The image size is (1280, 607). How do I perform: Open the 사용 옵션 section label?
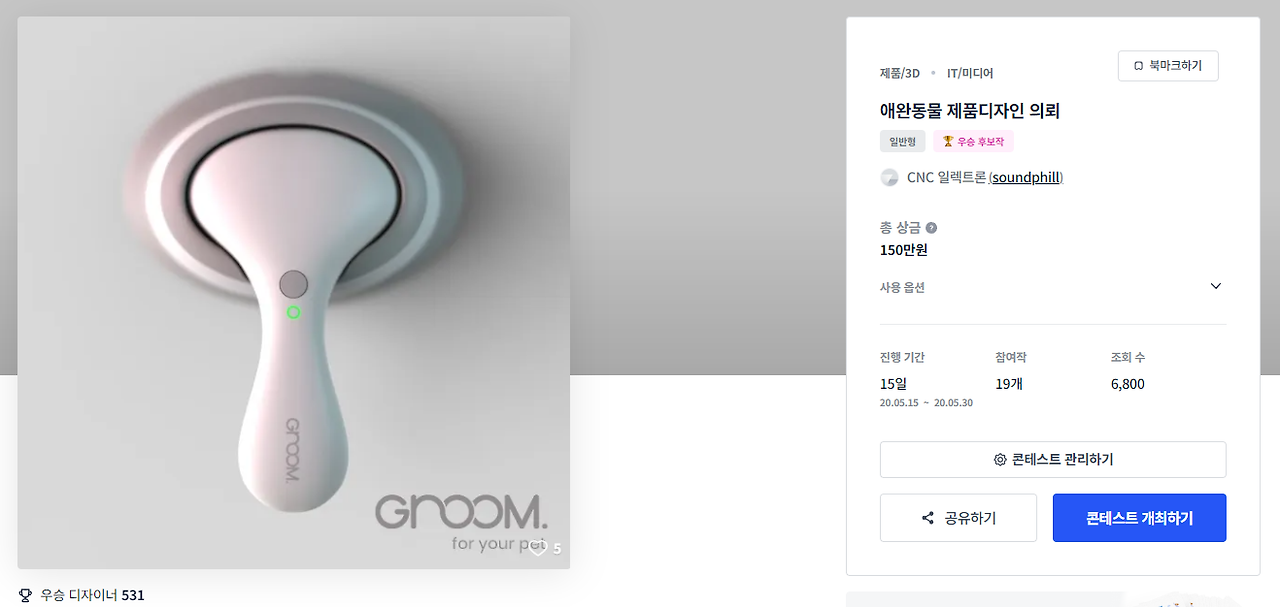pos(902,287)
